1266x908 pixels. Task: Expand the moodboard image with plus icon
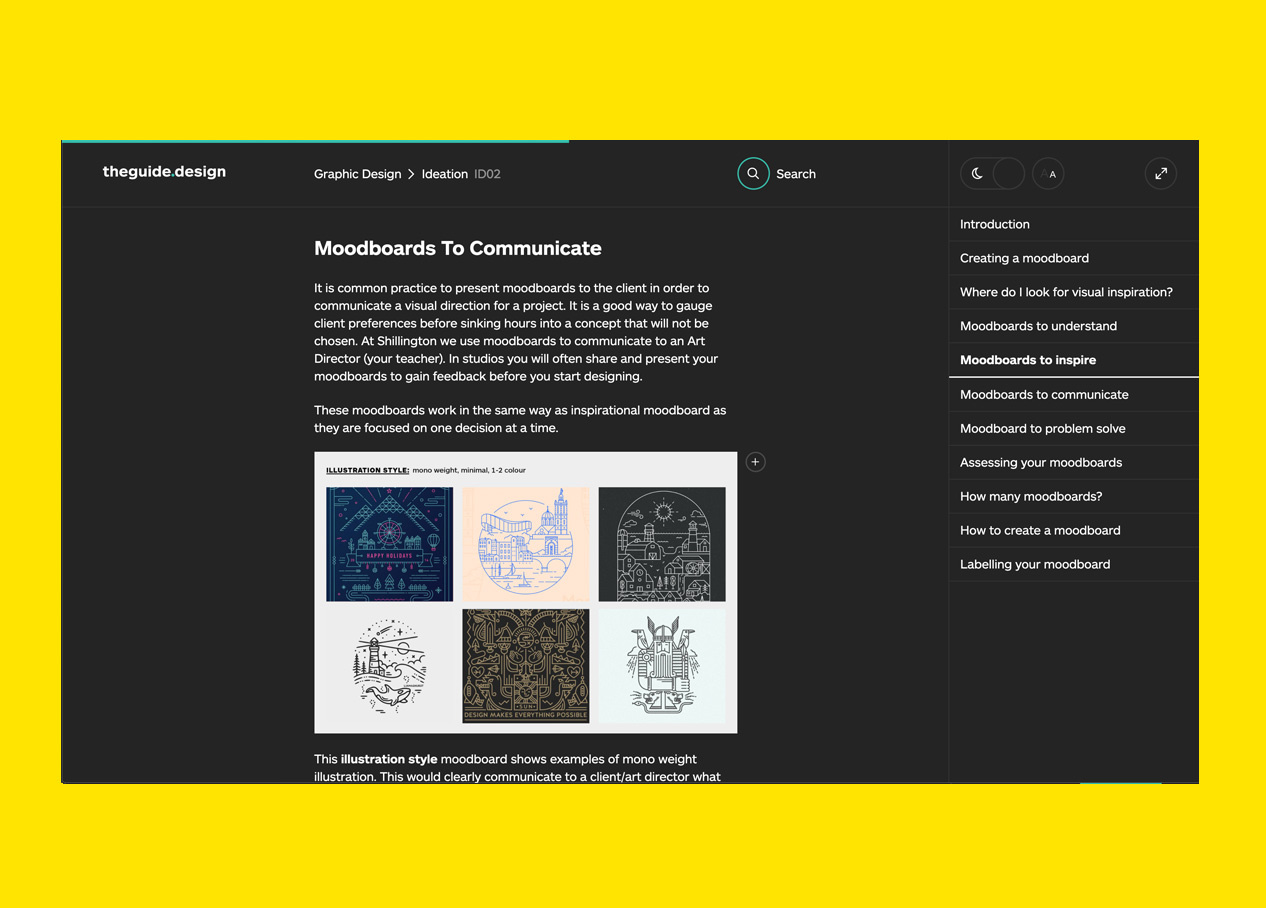click(756, 462)
